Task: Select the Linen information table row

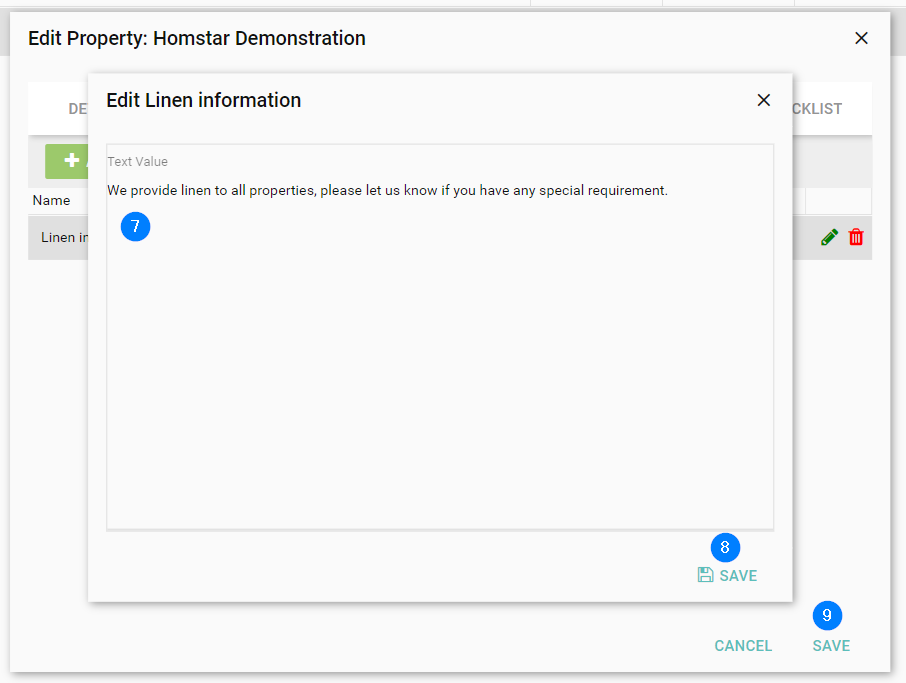Action: pyautogui.click(x=58, y=238)
